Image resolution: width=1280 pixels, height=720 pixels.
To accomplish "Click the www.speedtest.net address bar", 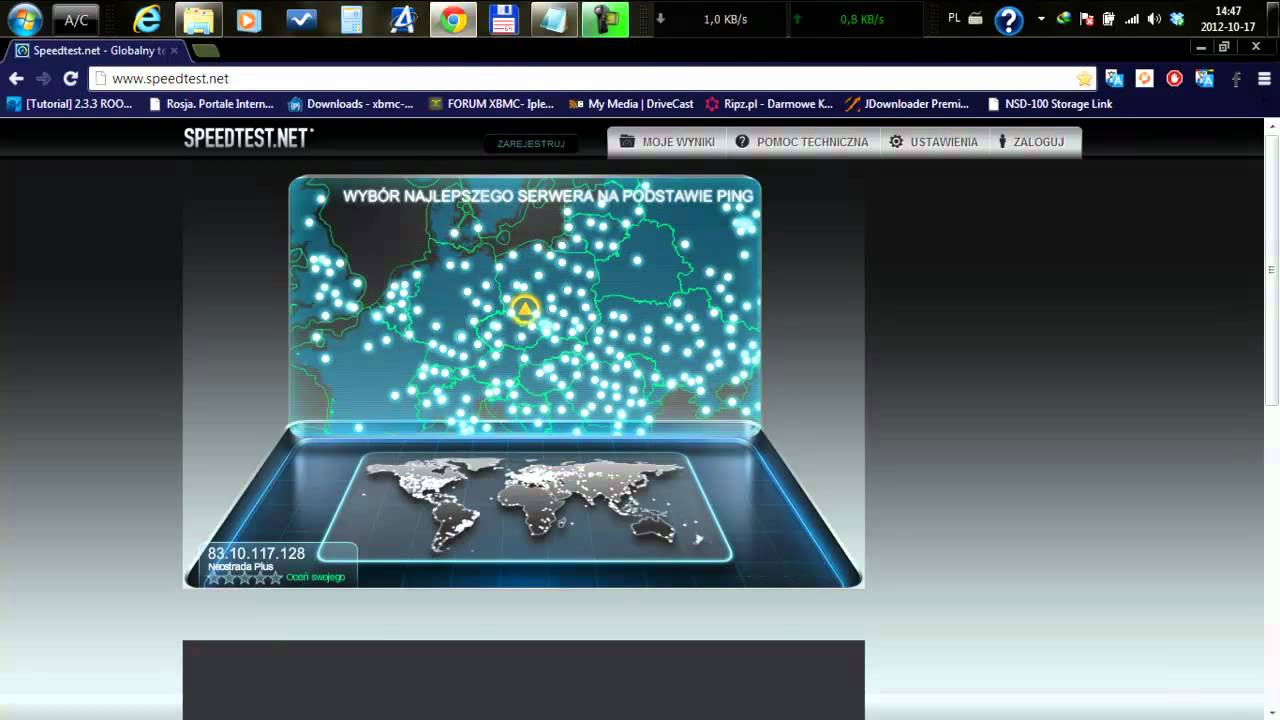I will coord(592,78).
